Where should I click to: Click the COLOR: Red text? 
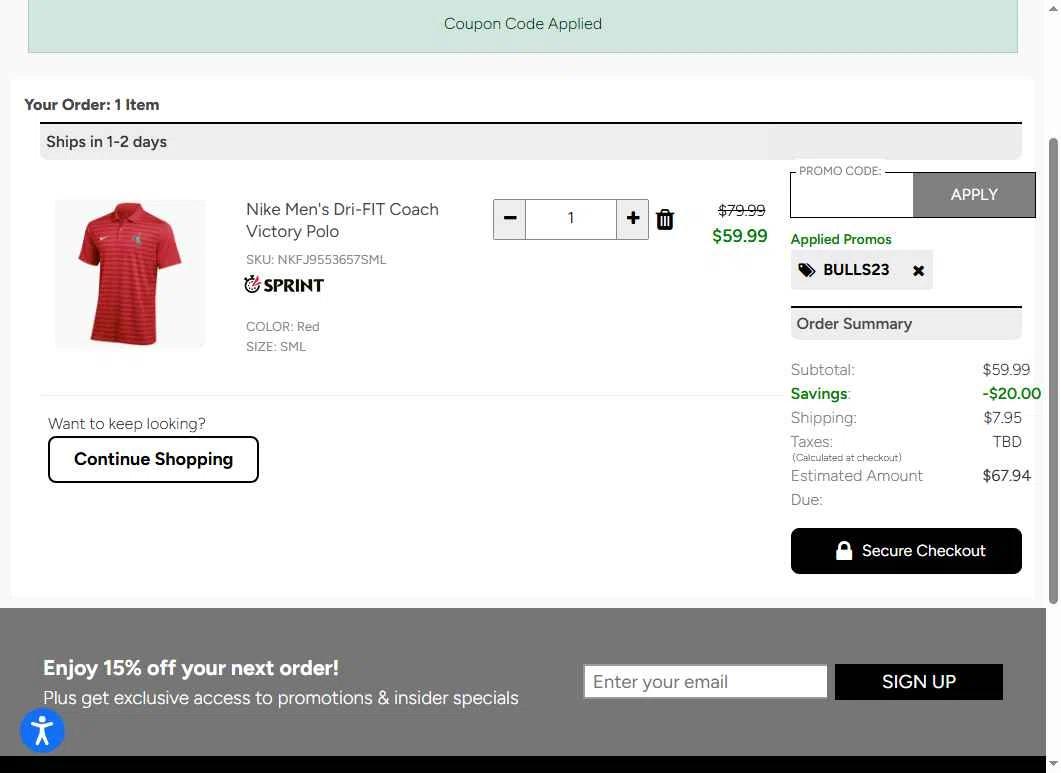coord(283,326)
